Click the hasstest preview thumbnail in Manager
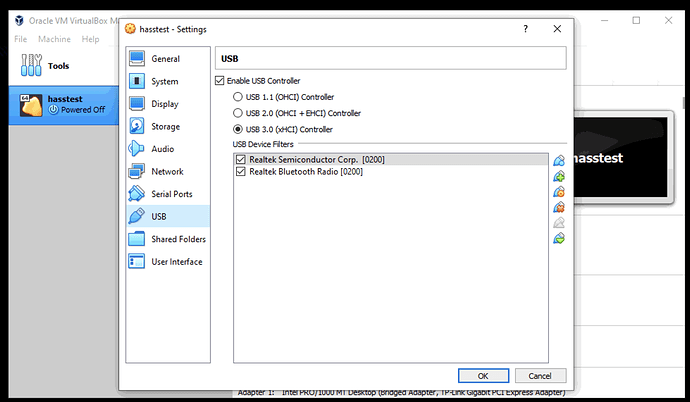The image size is (690, 402). coord(621,157)
